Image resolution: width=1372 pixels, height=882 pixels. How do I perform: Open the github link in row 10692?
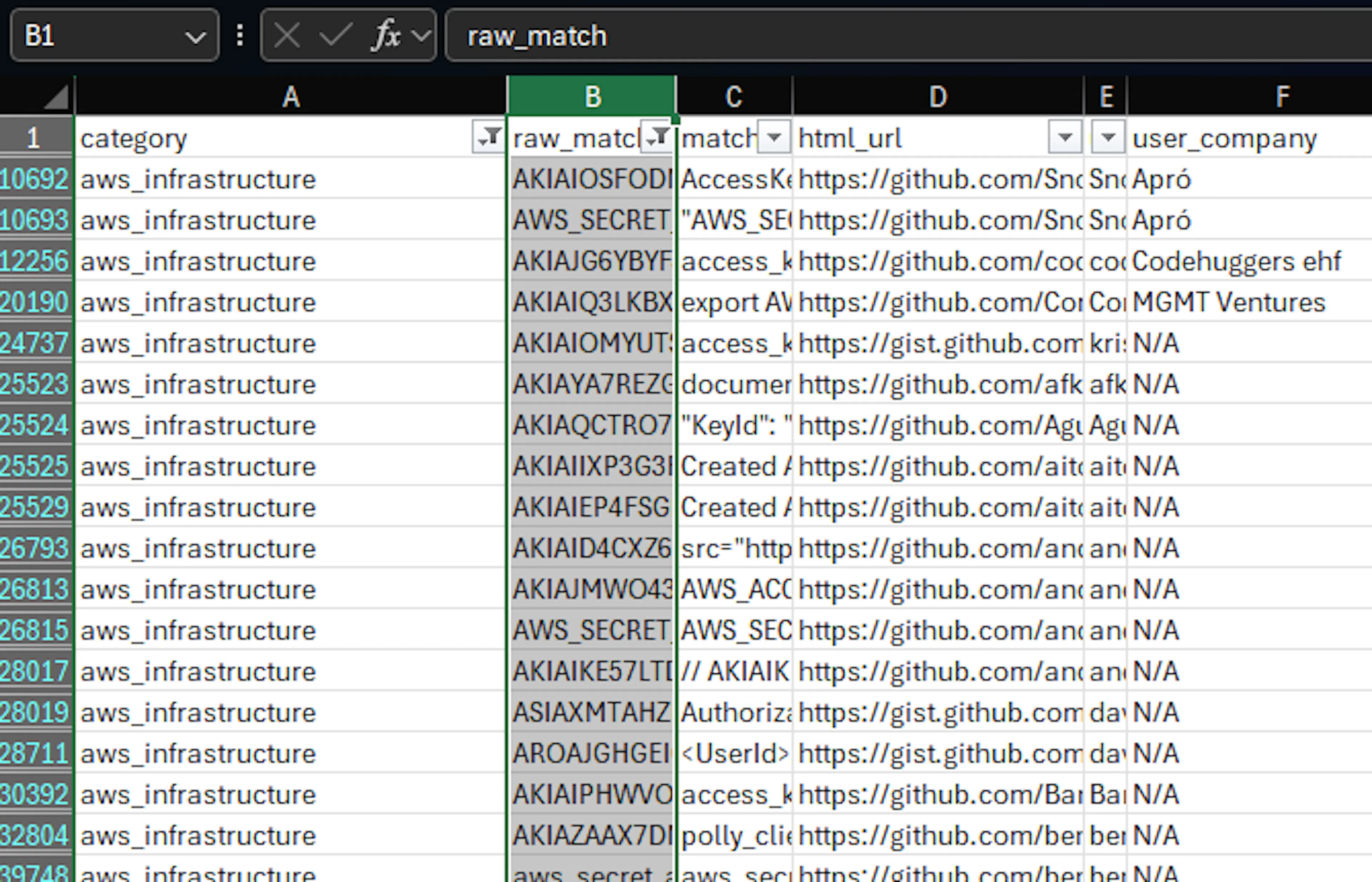point(938,179)
